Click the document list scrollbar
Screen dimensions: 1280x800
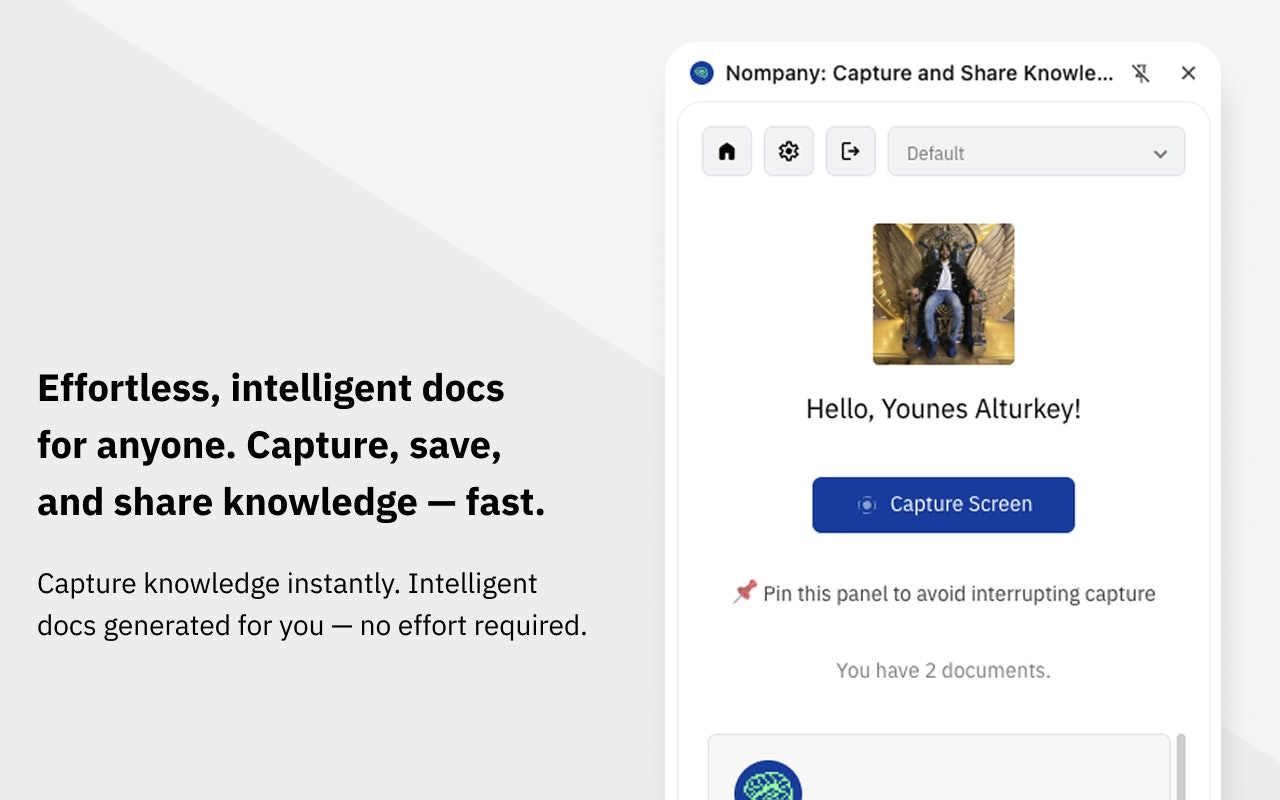[1181, 766]
